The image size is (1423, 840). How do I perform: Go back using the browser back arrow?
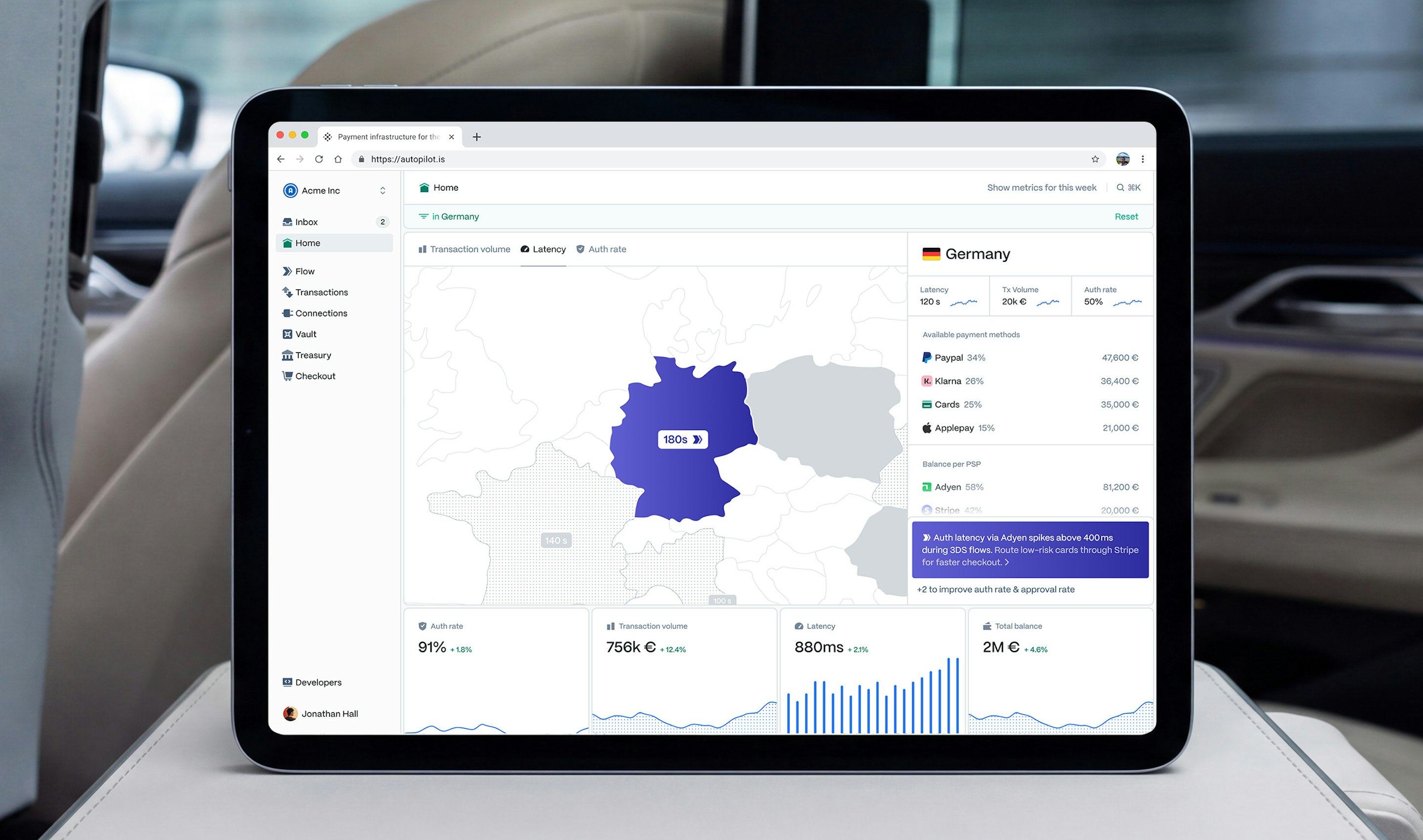click(281, 159)
